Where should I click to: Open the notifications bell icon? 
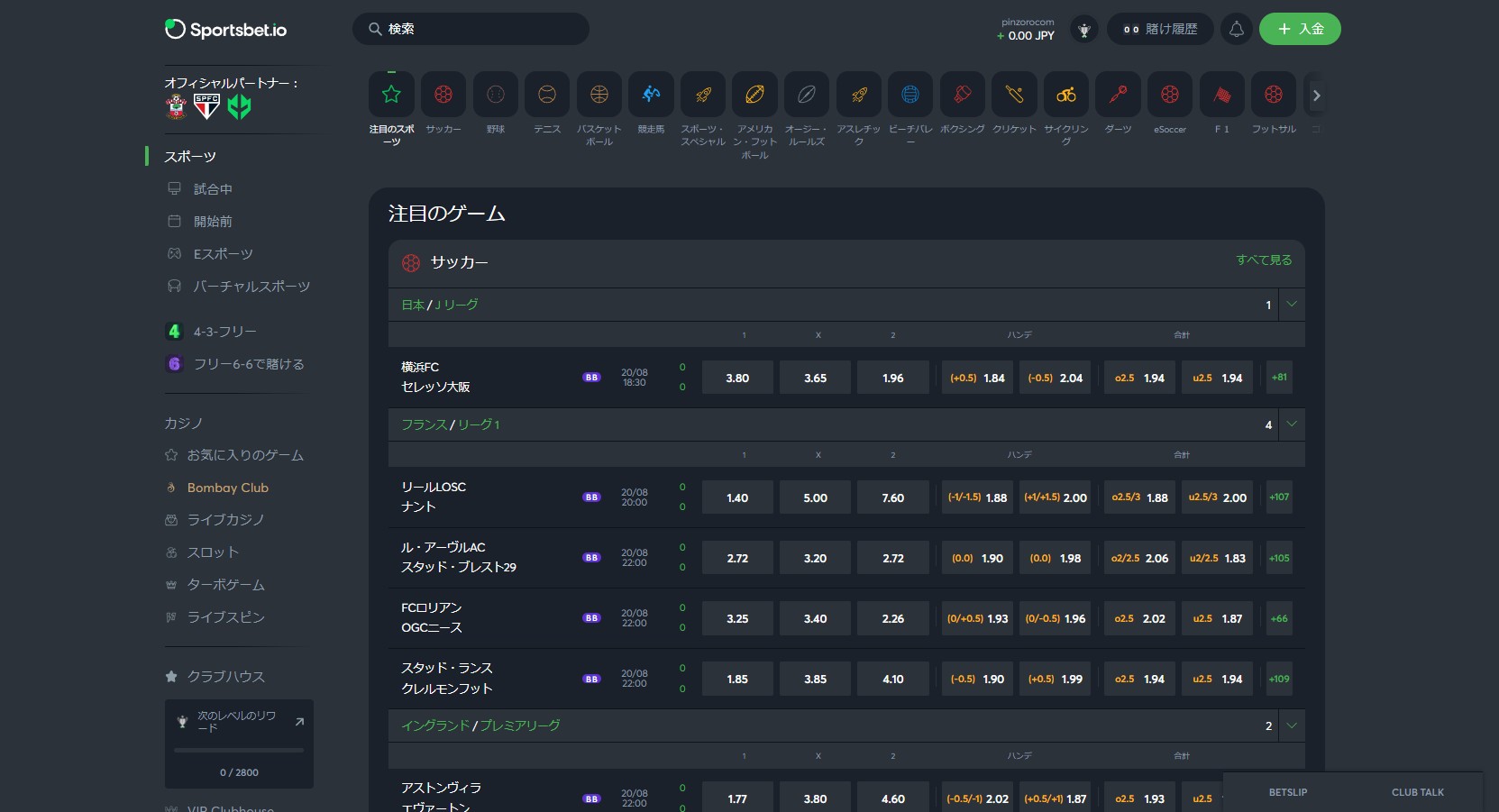pyautogui.click(x=1237, y=29)
